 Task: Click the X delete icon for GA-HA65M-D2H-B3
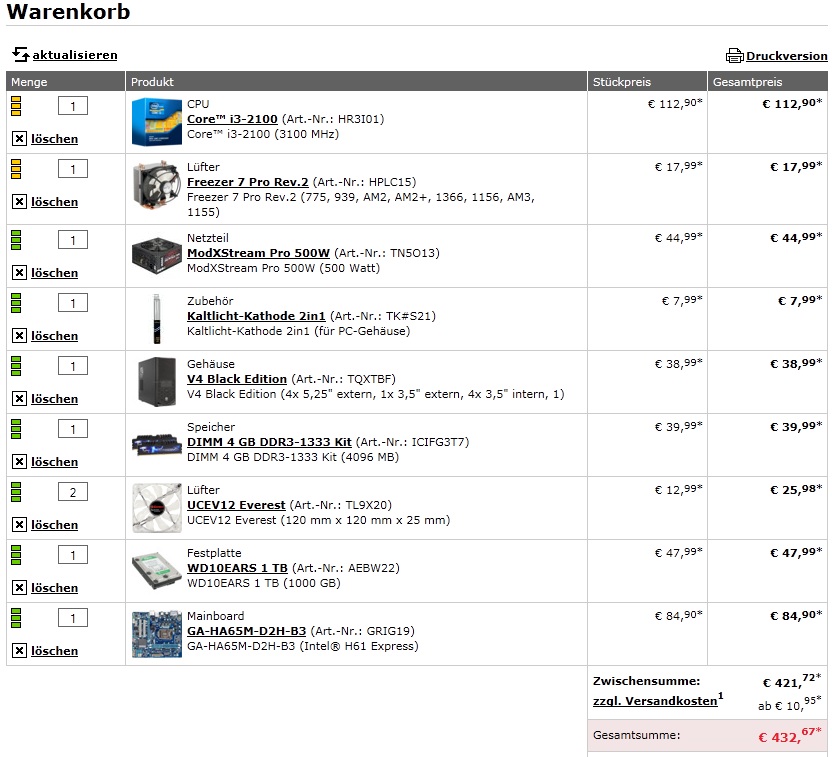point(19,651)
